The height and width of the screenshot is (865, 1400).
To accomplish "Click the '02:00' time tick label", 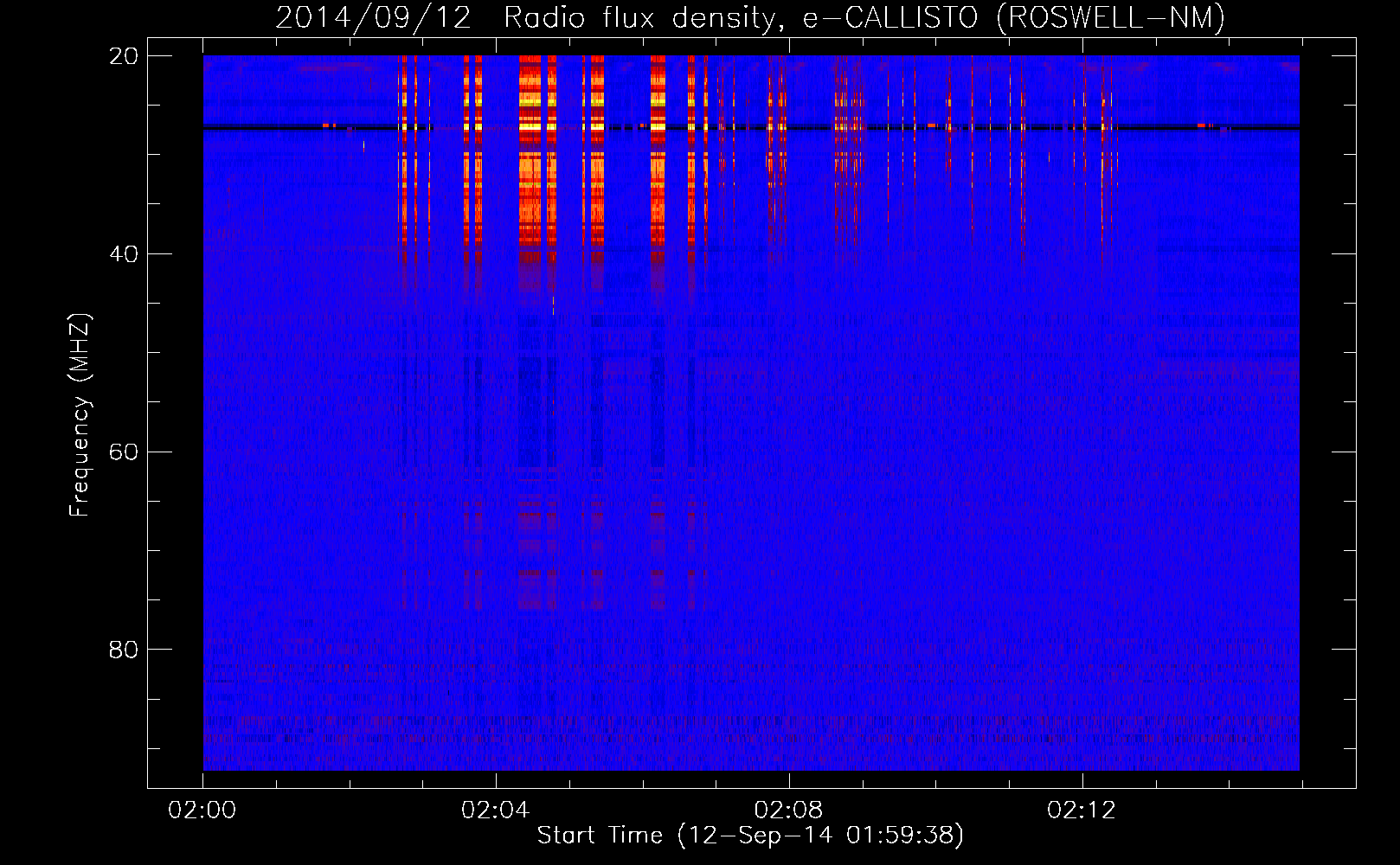I will tap(202, 811).
